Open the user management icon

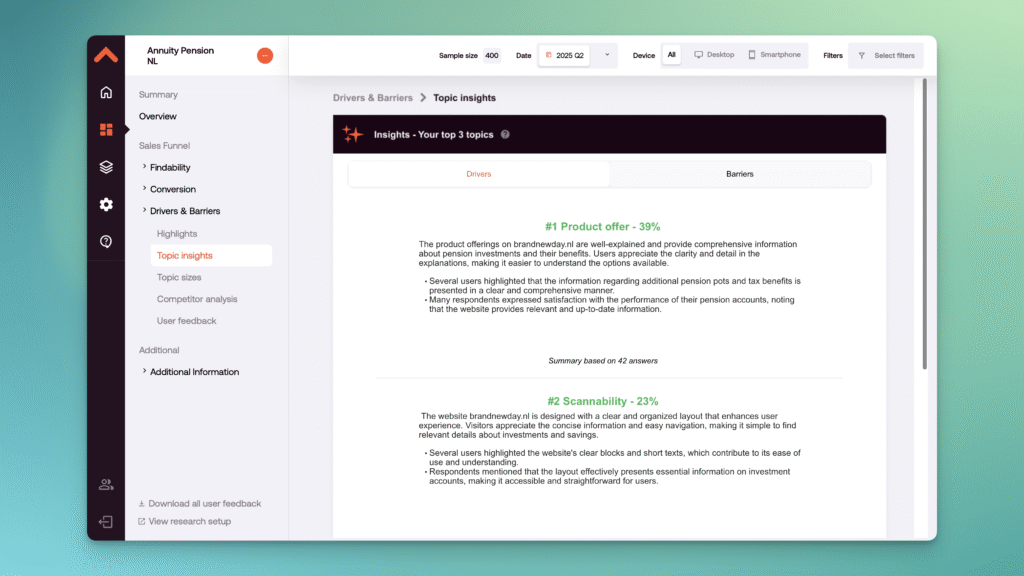(x=106, y=485)
